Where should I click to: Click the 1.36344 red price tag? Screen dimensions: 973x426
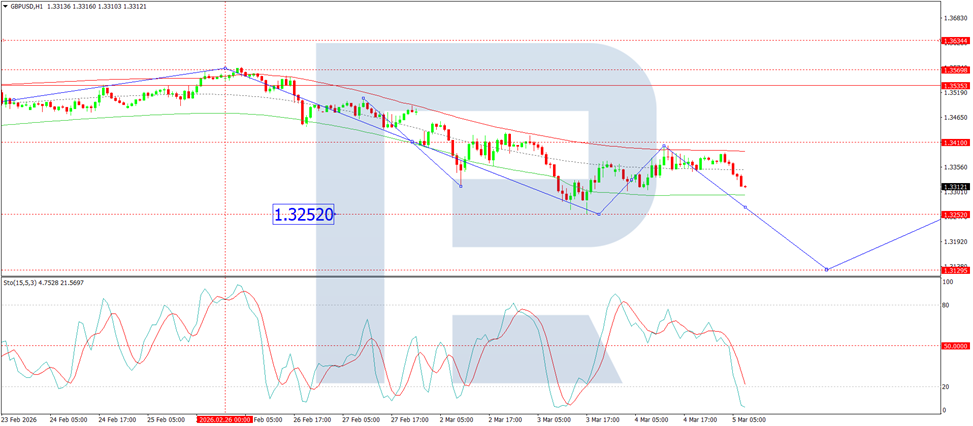tap(956, 40)
